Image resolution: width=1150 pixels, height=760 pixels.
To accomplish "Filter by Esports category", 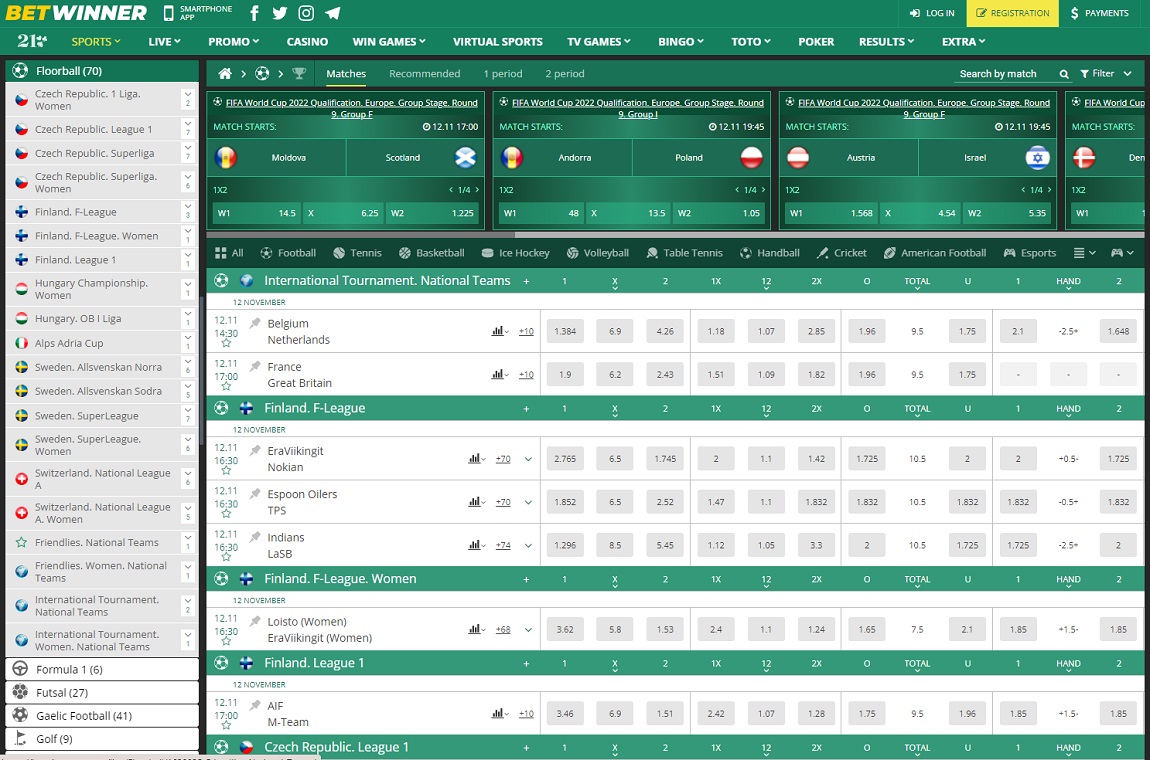I will coord(1030,253).
